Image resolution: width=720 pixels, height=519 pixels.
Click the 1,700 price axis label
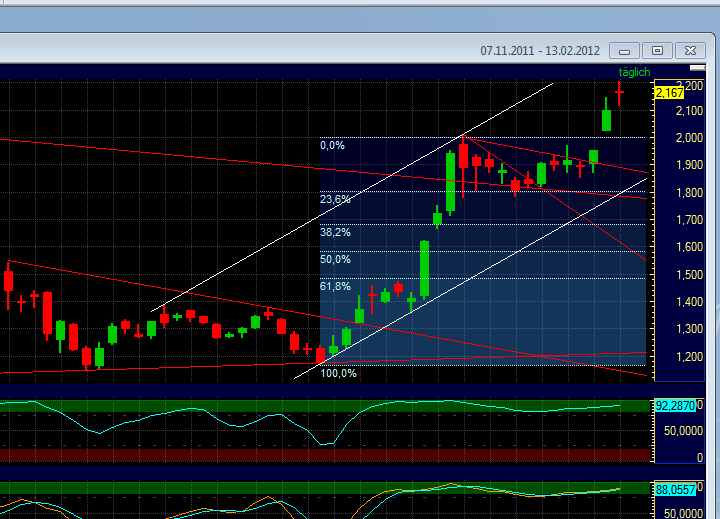[x=689, y=220]
